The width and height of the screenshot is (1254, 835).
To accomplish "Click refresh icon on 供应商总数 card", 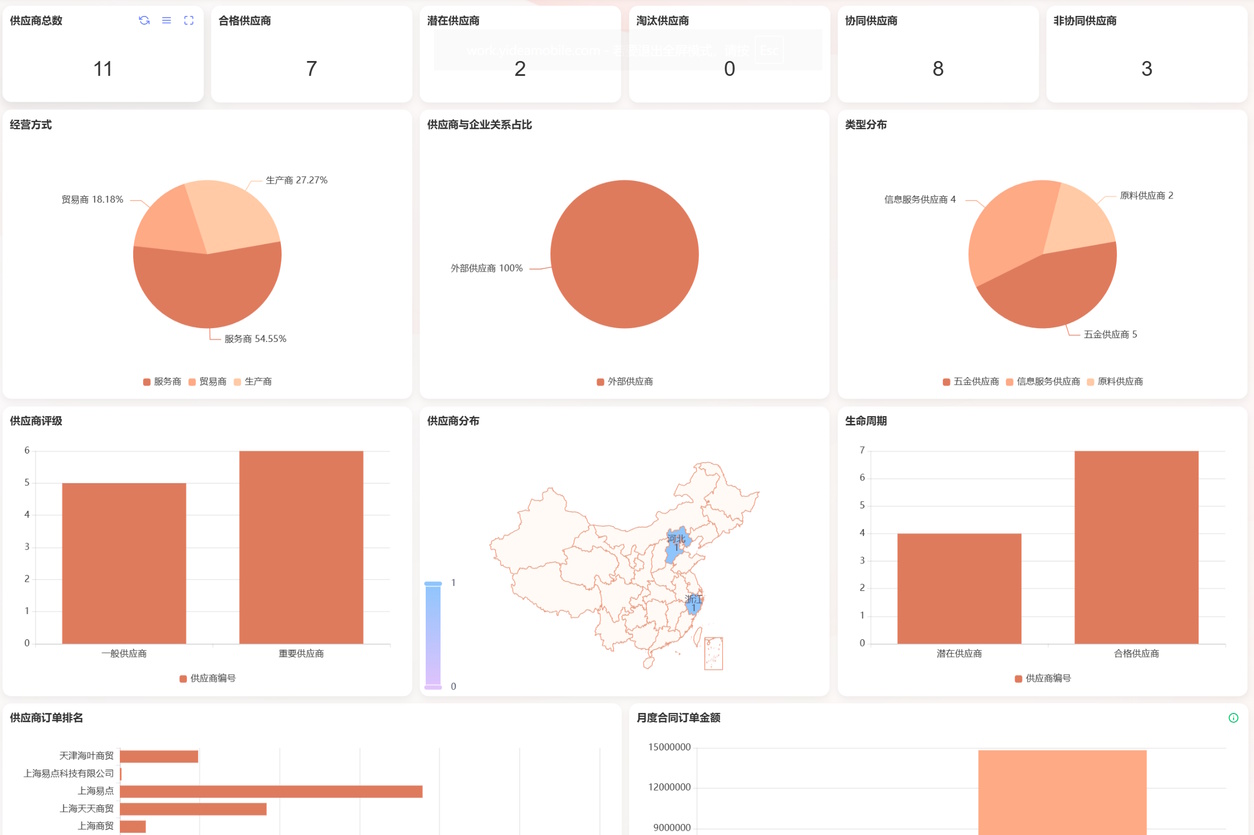I will pos(144,21).
